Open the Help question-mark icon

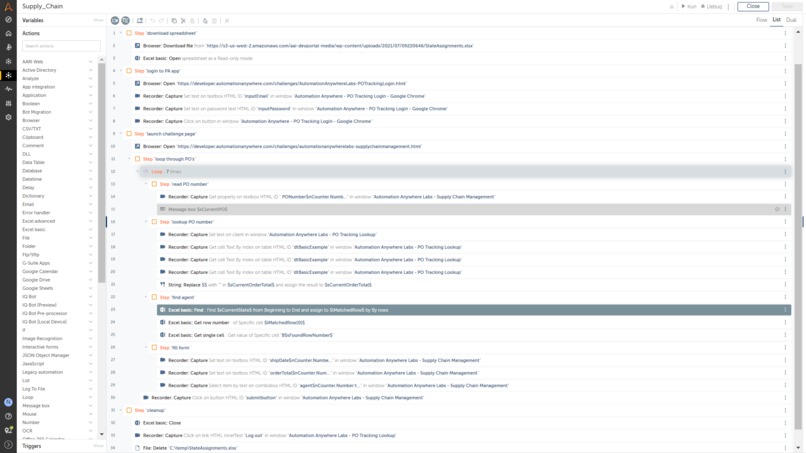pos(8,416)
